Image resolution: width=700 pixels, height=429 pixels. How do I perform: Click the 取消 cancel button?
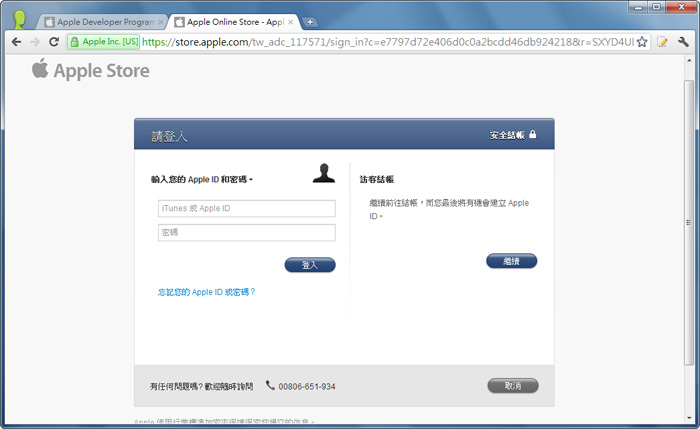point(513,386)
